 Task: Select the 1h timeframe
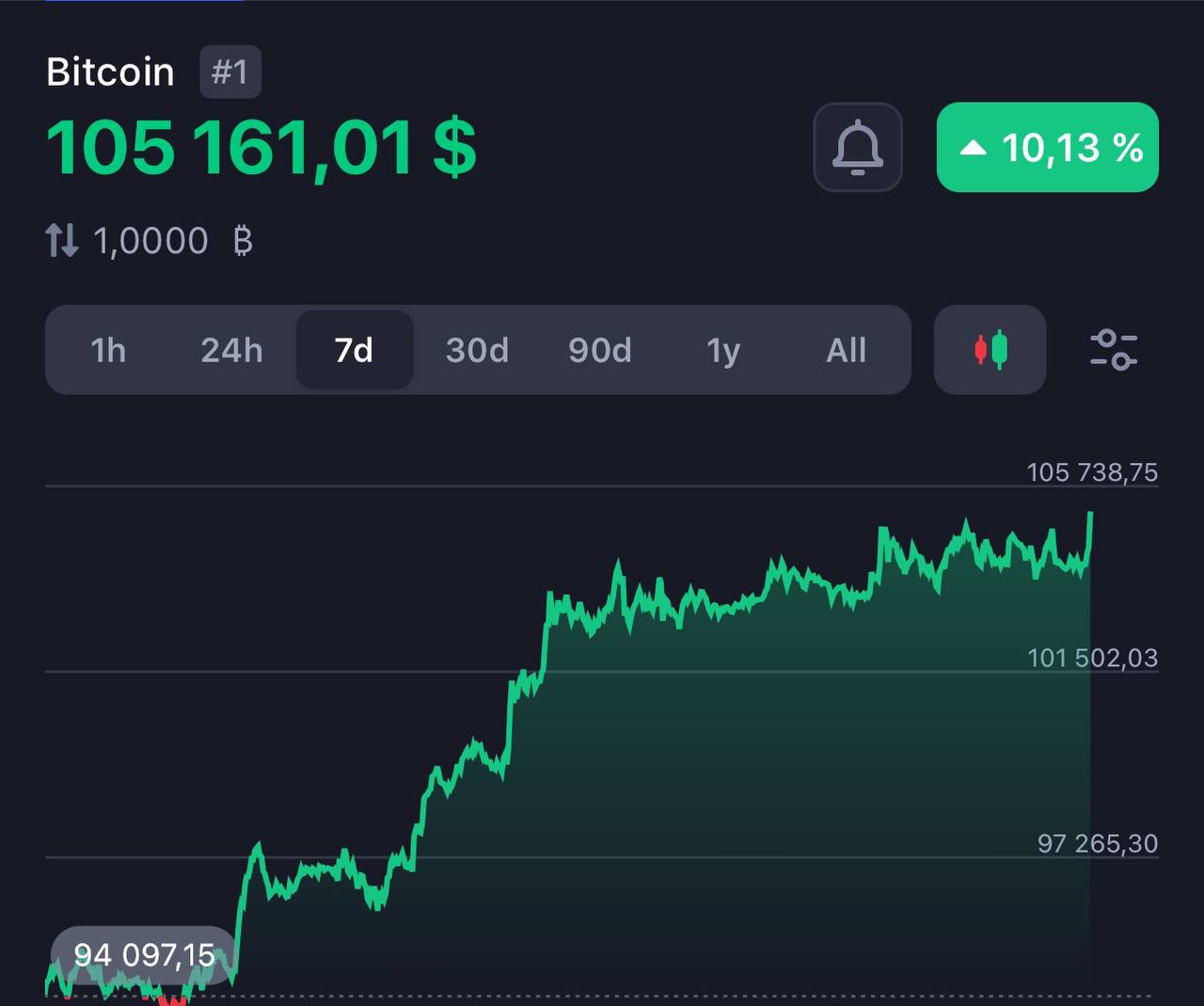coord(108,350)
